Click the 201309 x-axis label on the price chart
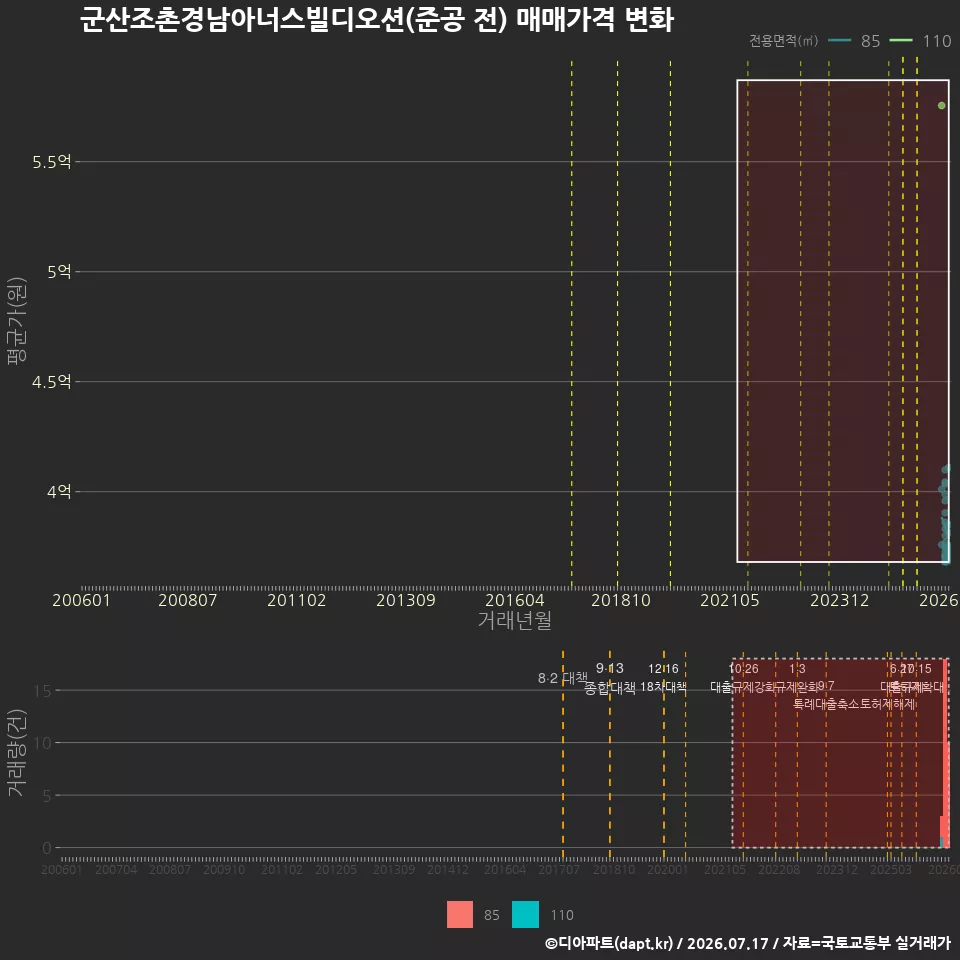960x960 pixels. tap(405, 600)
